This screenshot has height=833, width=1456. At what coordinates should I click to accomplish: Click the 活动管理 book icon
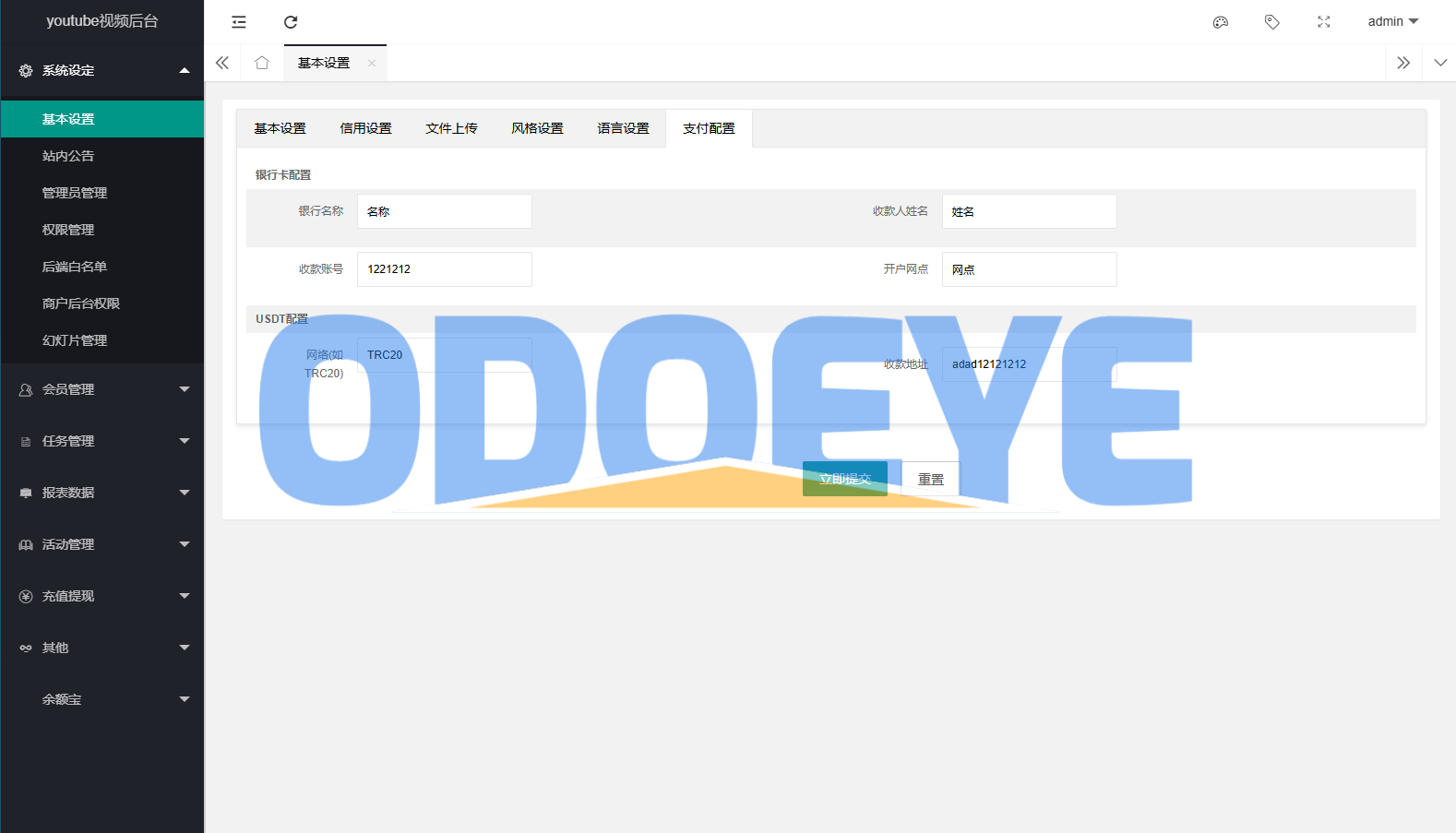point(26,544)
